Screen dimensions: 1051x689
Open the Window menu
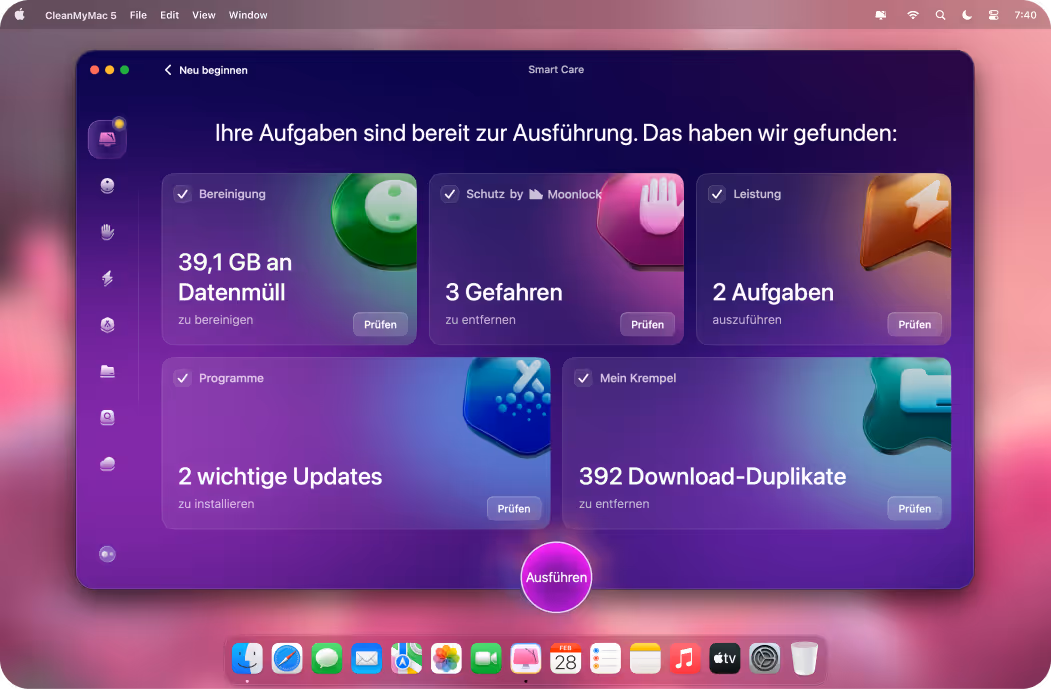pos(248,15)
